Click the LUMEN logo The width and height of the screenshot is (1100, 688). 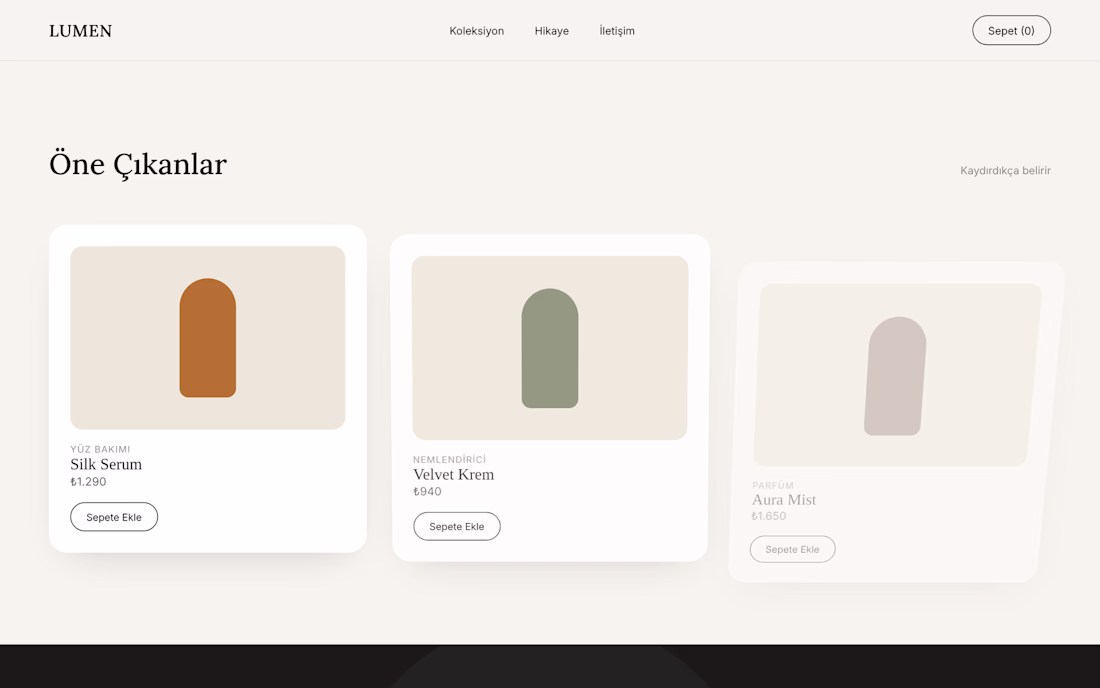coord(81,31)
